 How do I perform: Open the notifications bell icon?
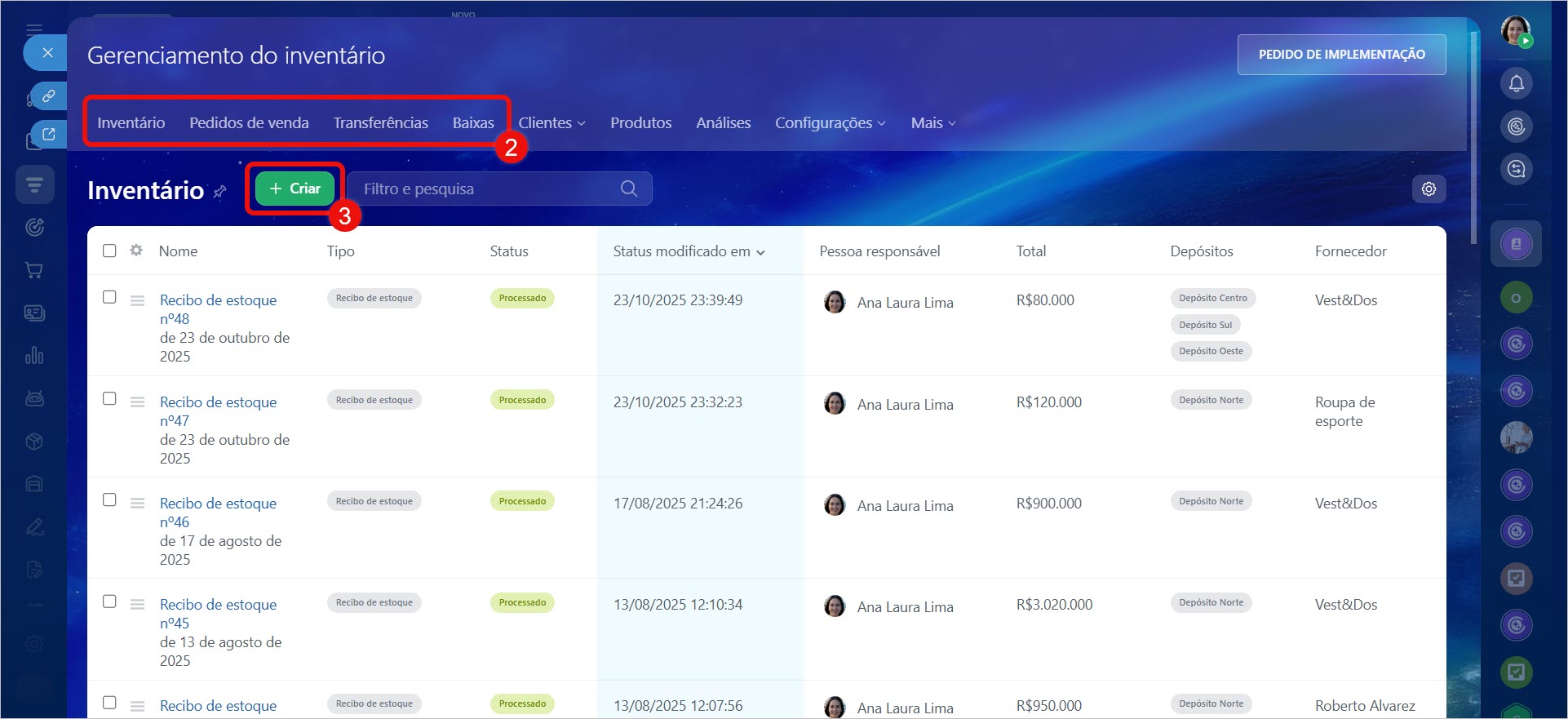1516,83
